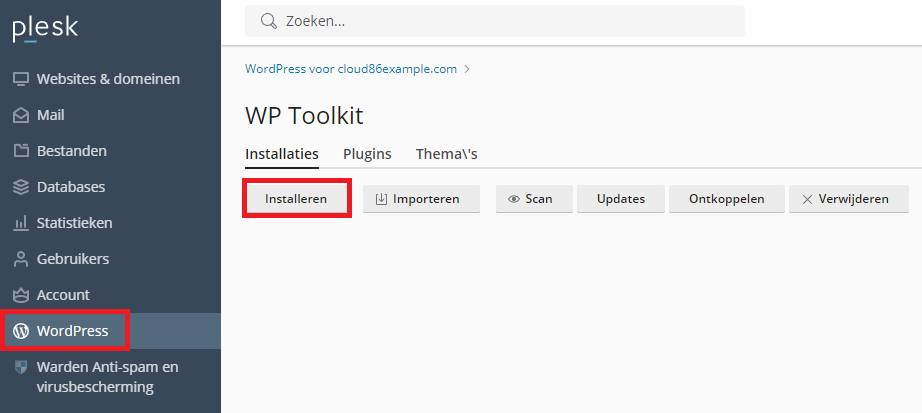Select WordPress label in sidebar
The height and width of the screenshot is (413, 922).
click(x=72, y=331)
